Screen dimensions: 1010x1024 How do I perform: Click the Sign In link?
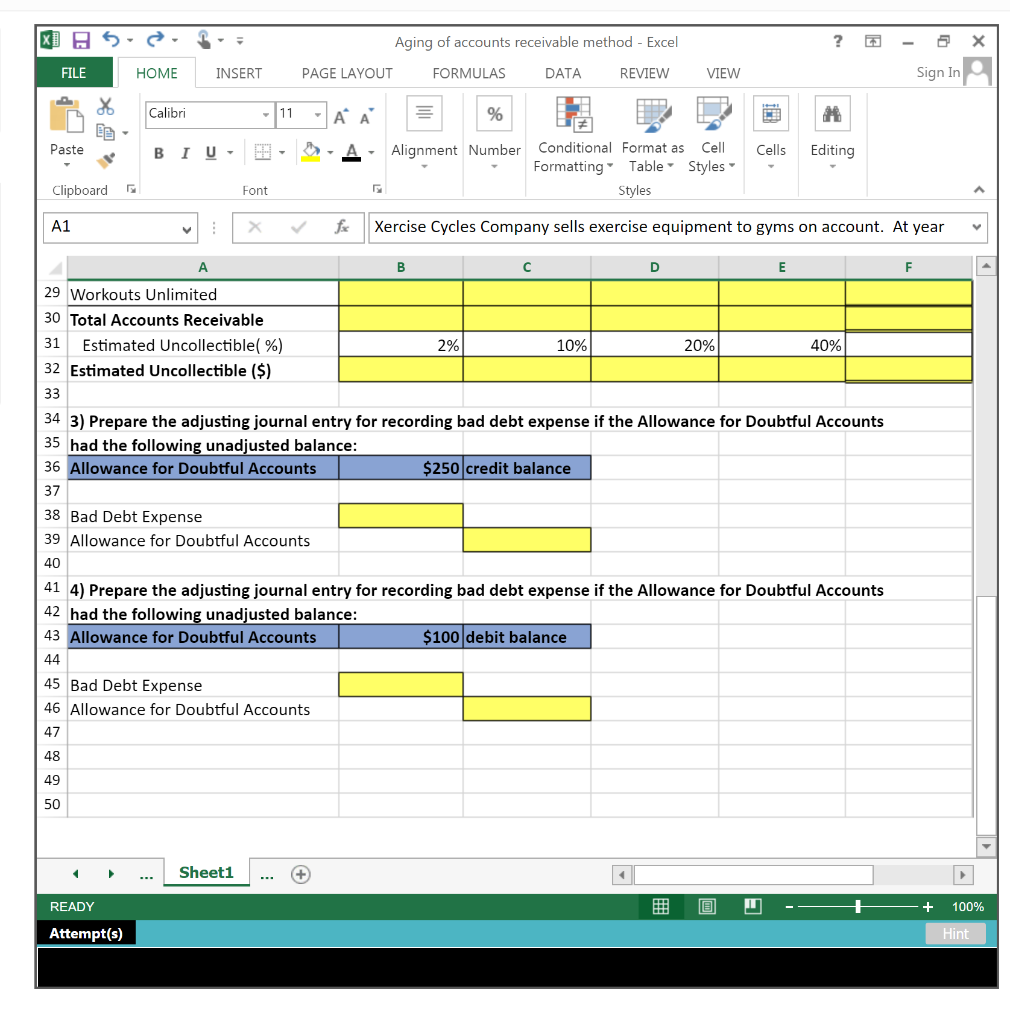pos(937,72)
